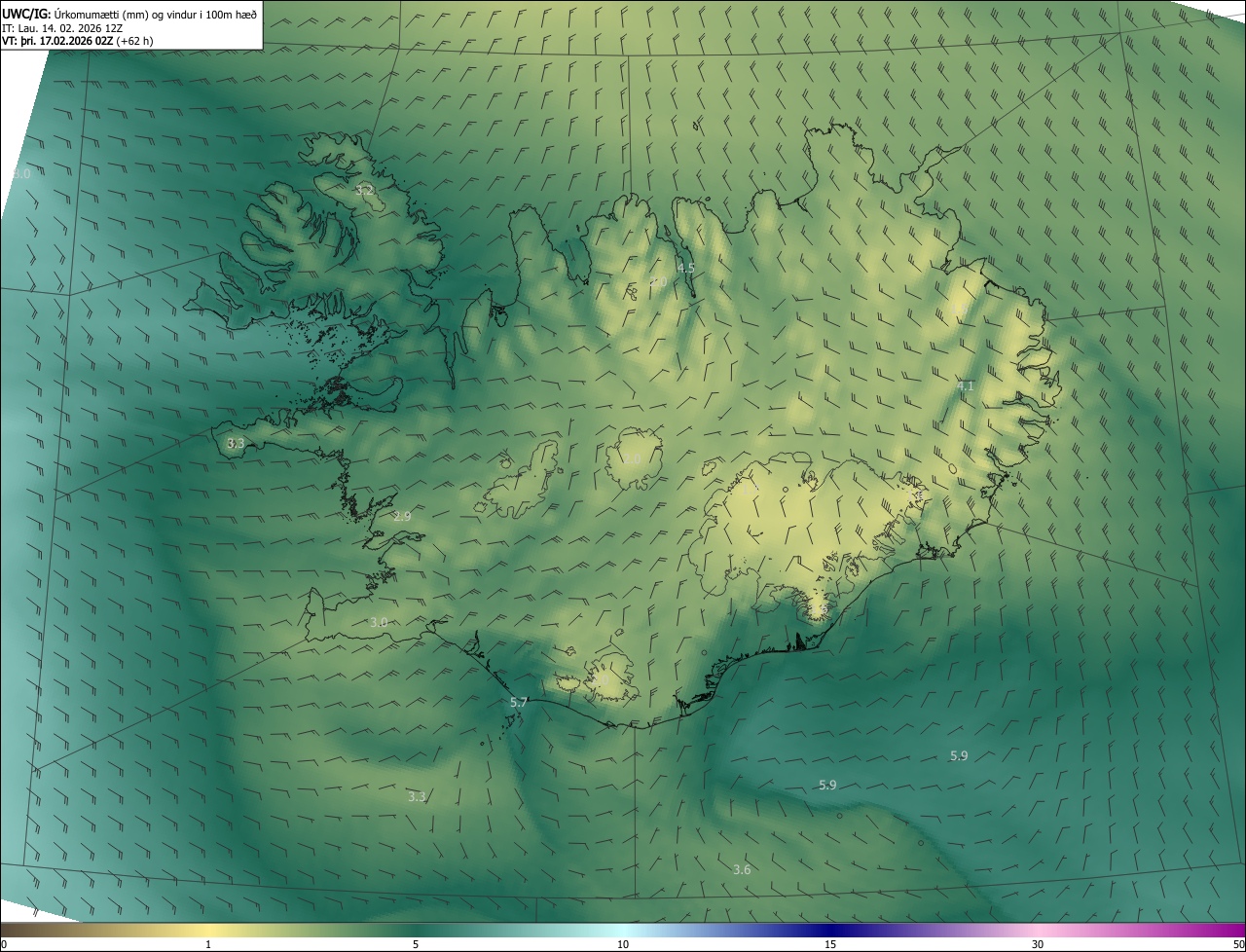Viewport: 1246px width, 952px height.
Task: Click the 3.2 value in the Westfjords
Action: pyautogui.click(x=364, y=190)
